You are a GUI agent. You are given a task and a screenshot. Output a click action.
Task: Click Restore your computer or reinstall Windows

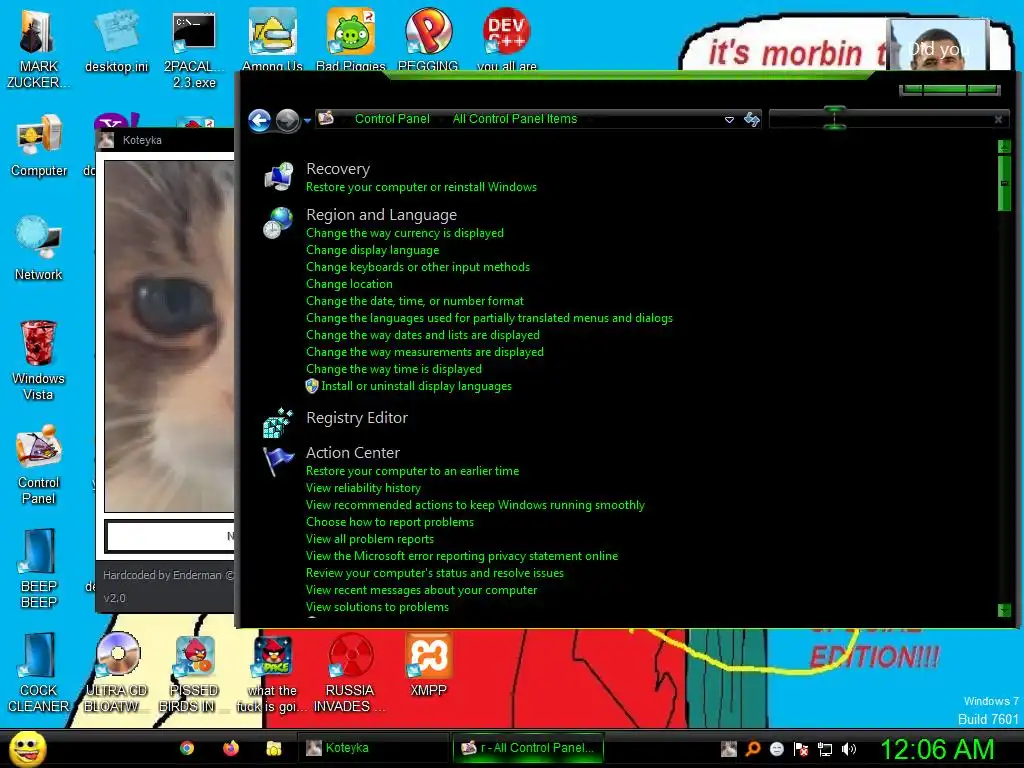[421, 187]
